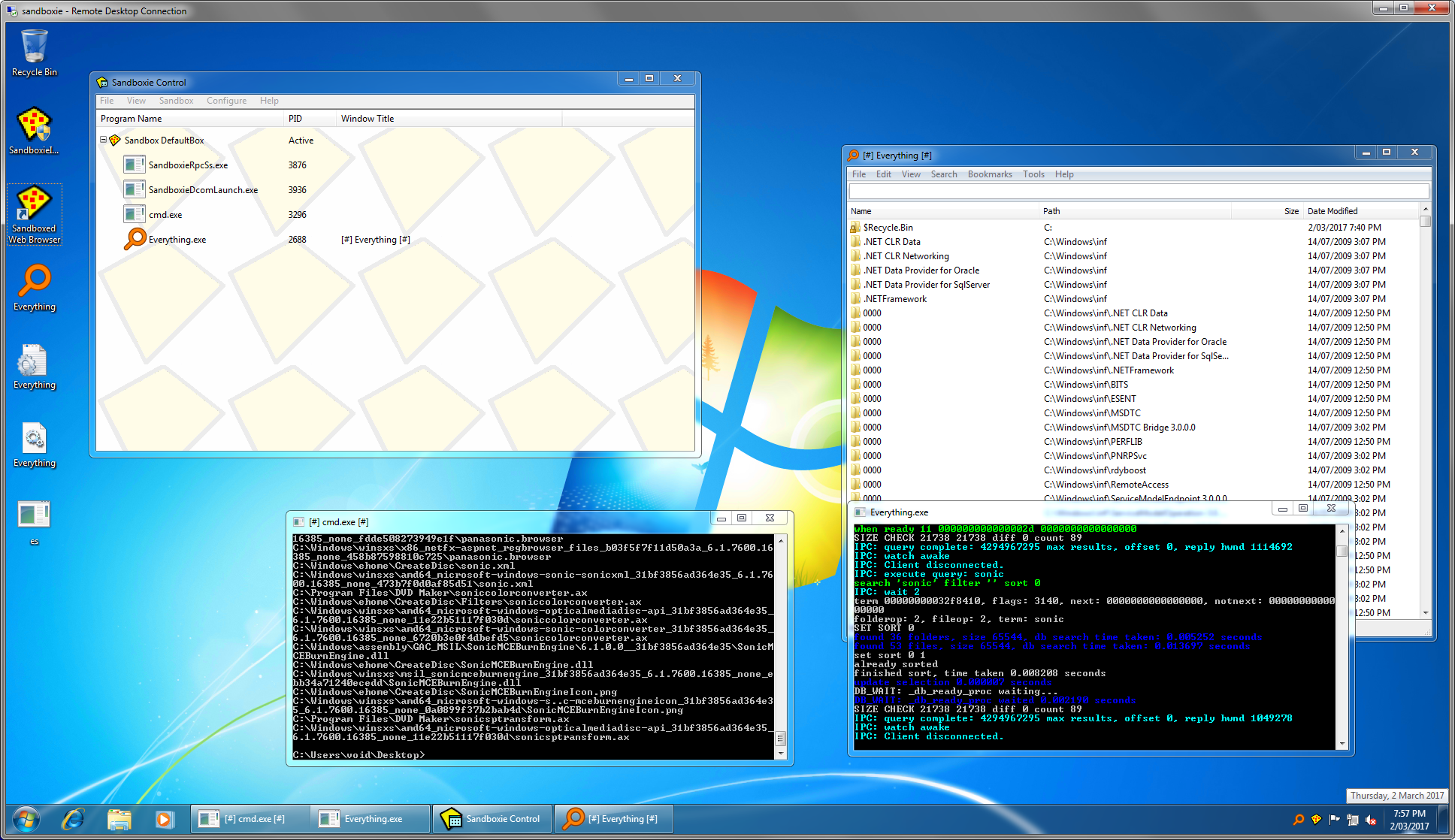1455x840 pixels.
Task: Click the $Recycle.Bin folder icon in results
Action: click(x=855, y=228)
